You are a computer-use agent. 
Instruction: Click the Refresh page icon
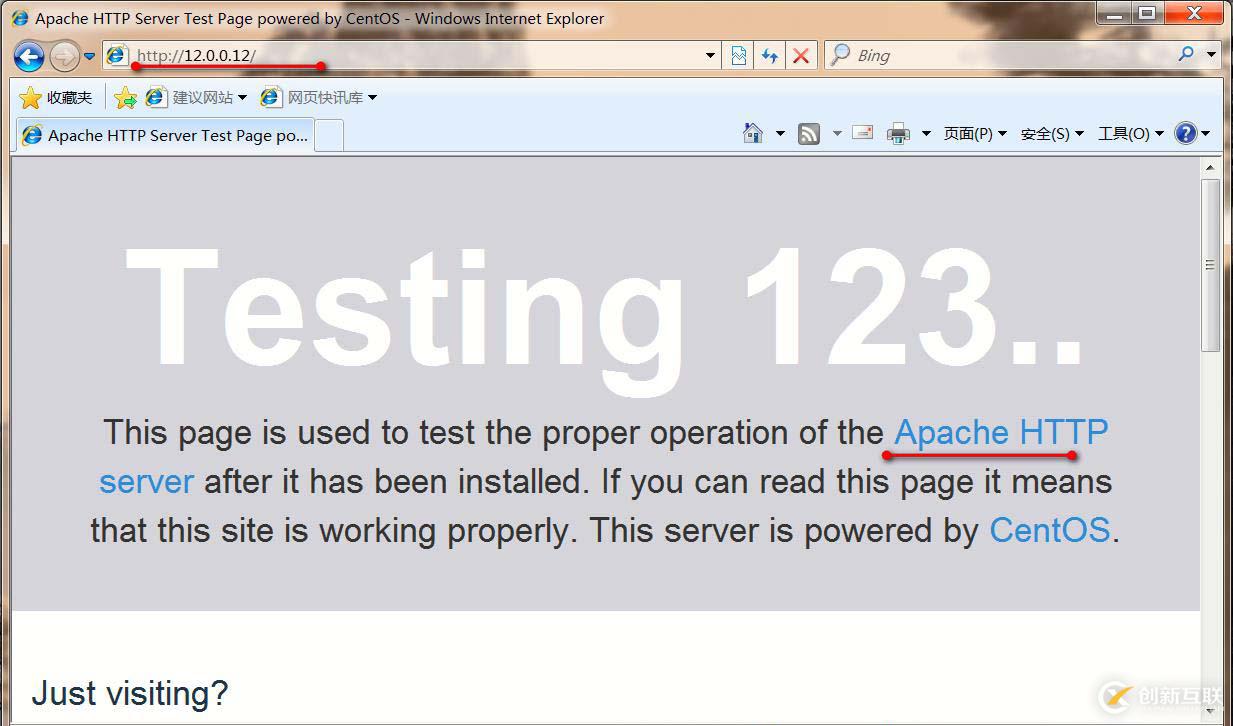pos(769,56)
